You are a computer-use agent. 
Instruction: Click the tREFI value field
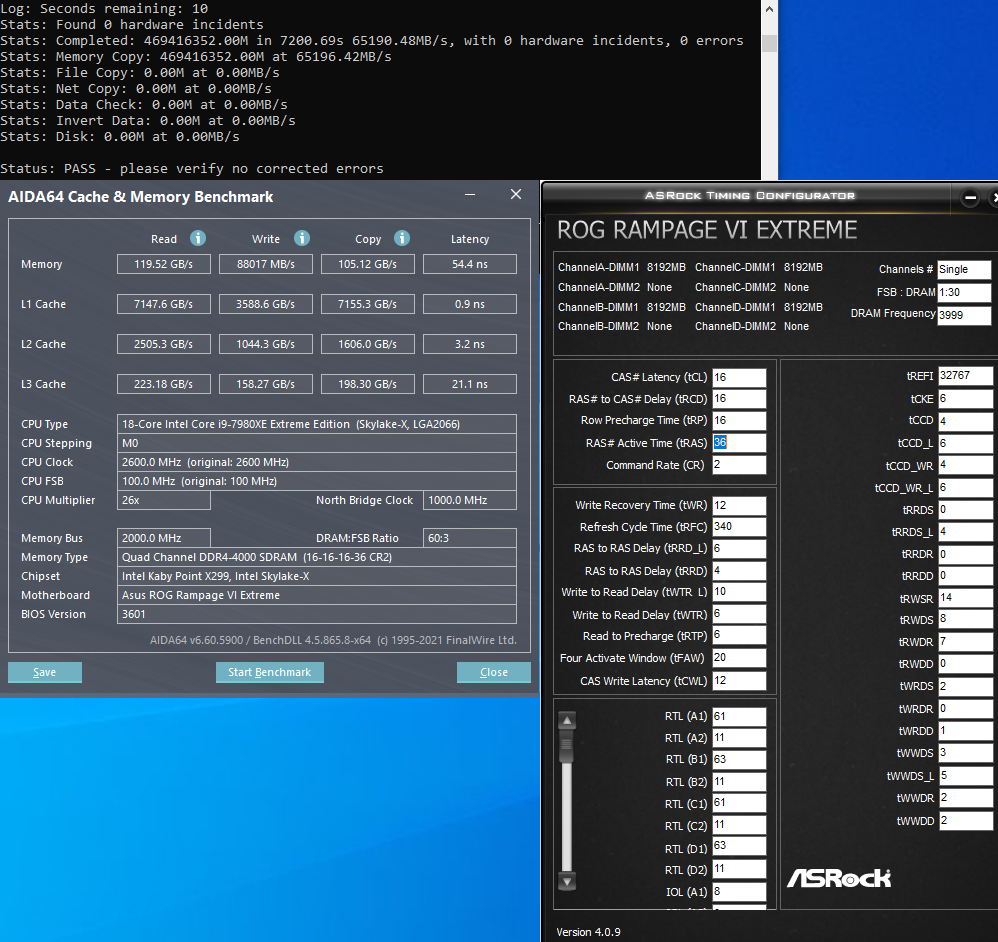965,376
